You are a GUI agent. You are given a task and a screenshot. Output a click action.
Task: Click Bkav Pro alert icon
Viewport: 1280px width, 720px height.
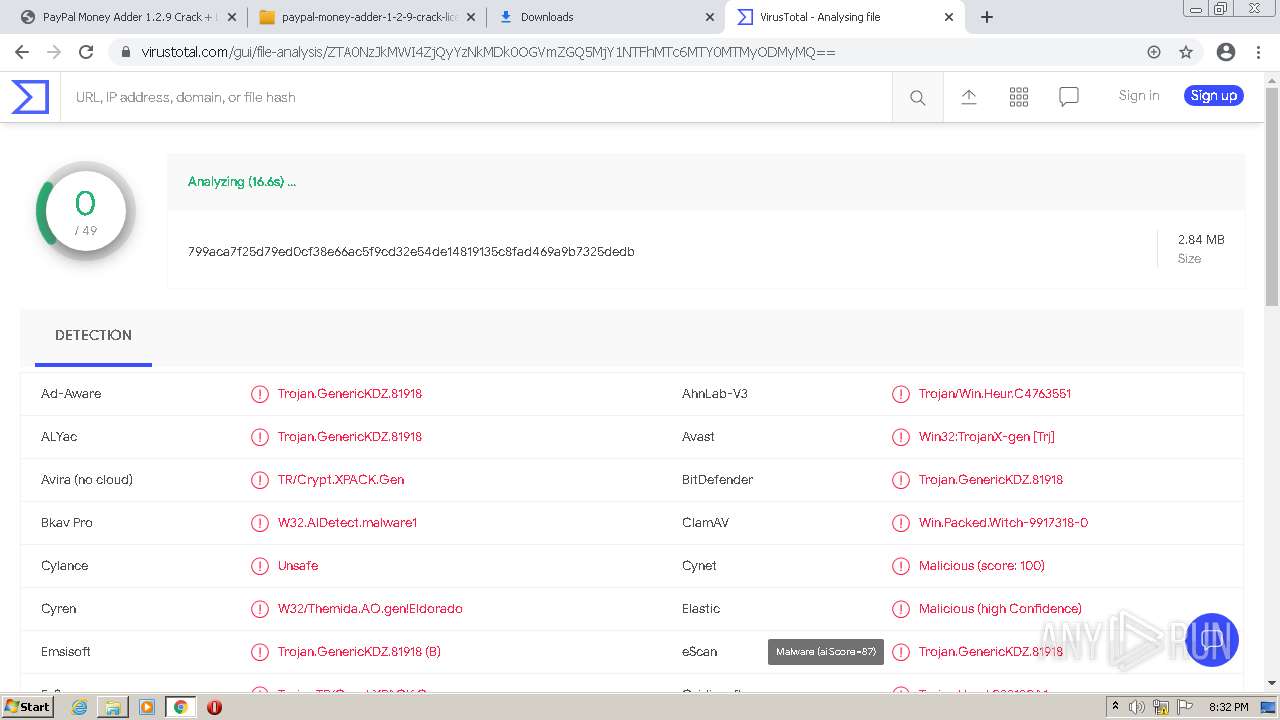point(260,523)
